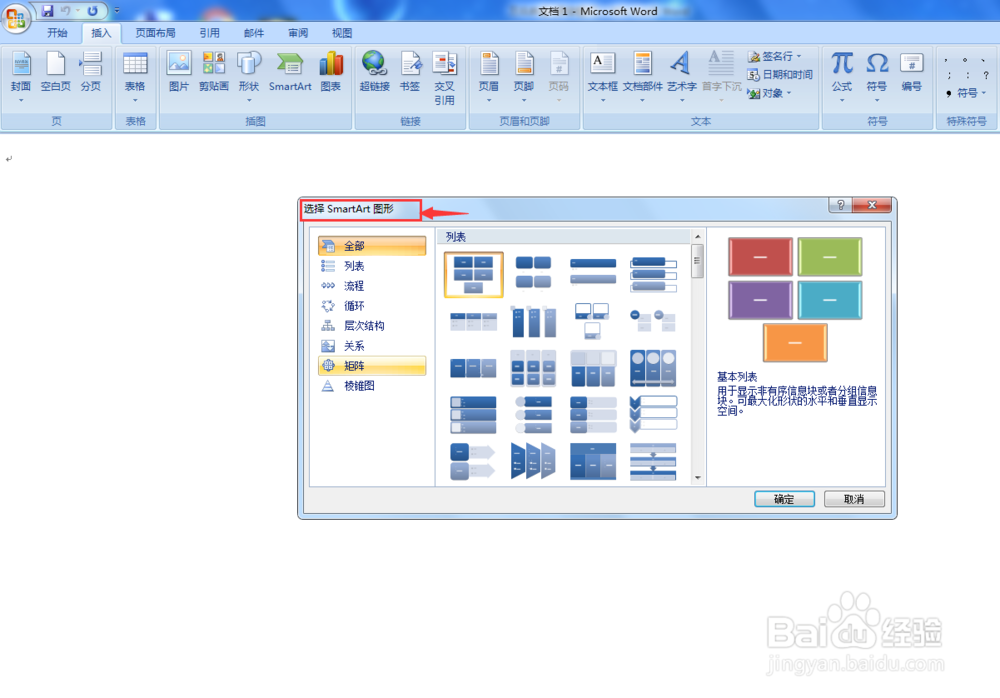1000x698 pixels.
Task: Open clip art (剪贴画) pane
Action: tap(214, 72)
